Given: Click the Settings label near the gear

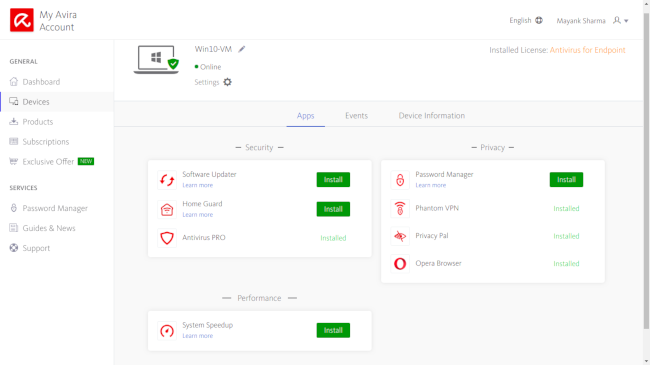Looking at the screenshot, I should click(x=206, y=82).
